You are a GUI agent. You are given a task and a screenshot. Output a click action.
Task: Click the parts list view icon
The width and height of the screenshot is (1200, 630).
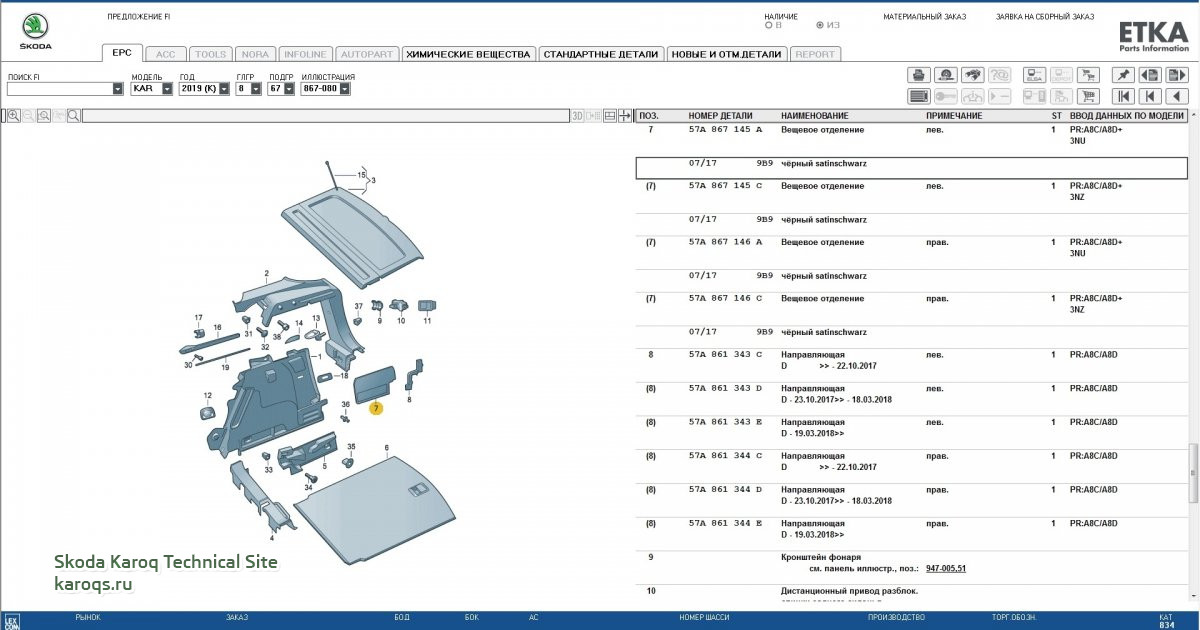(x=919, y=96)
